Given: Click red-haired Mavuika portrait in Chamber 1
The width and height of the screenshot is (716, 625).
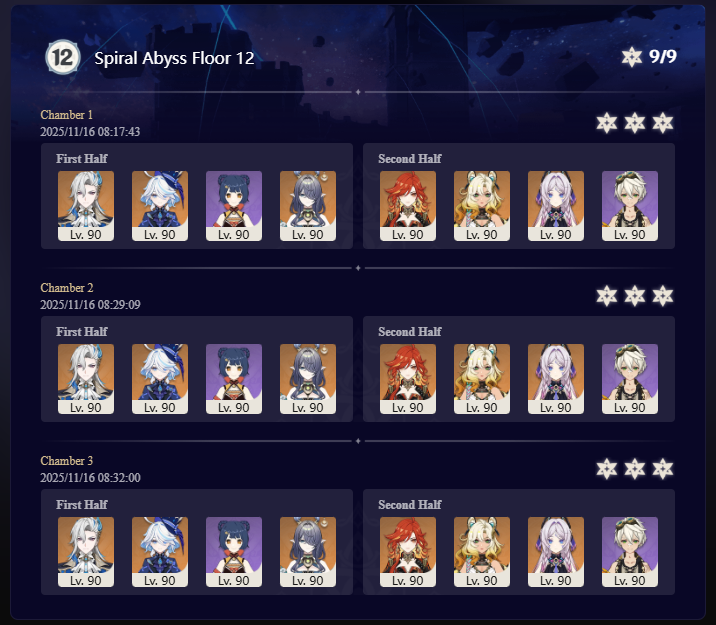Looking at the screenshot, I should point(408,206).
